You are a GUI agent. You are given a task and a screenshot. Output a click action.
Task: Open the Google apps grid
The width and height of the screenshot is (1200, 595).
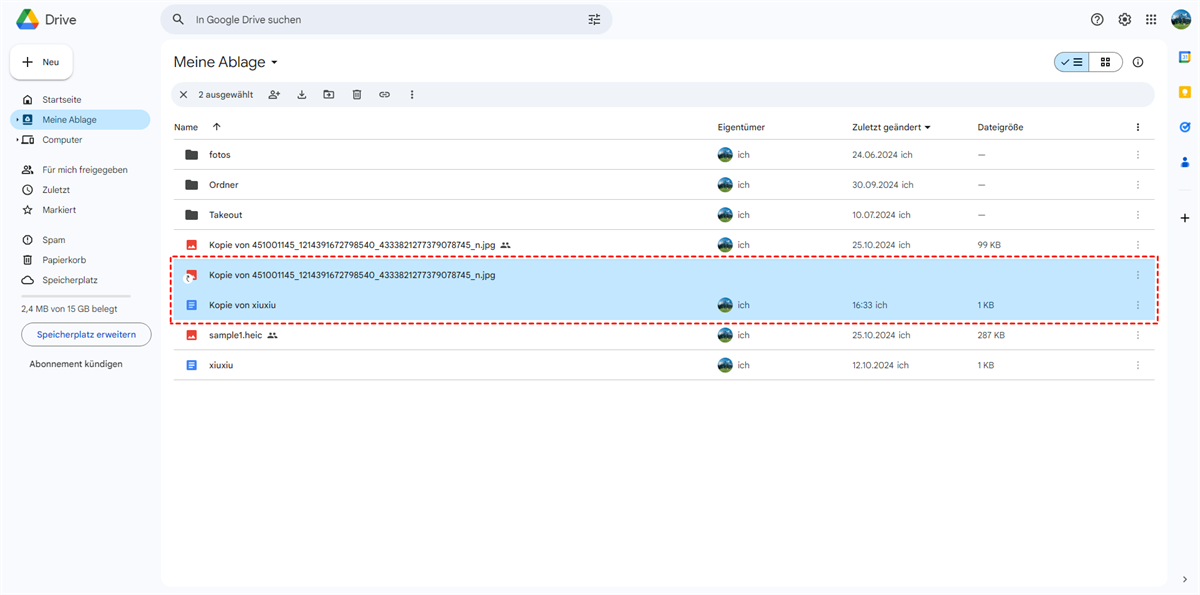tap(1151, 20)
